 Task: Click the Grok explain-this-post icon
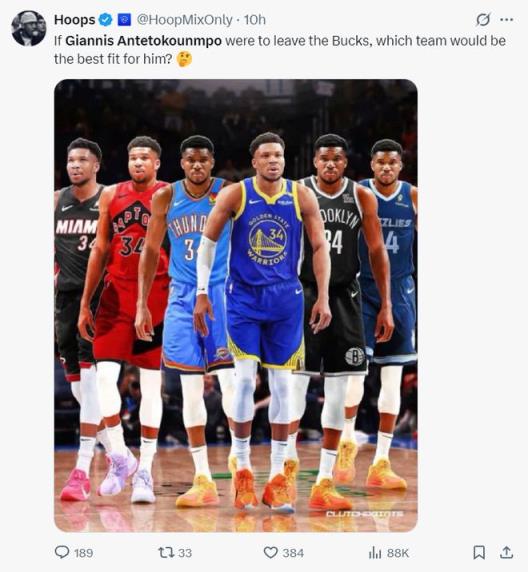pyautogui.click(x=483, y=20)
